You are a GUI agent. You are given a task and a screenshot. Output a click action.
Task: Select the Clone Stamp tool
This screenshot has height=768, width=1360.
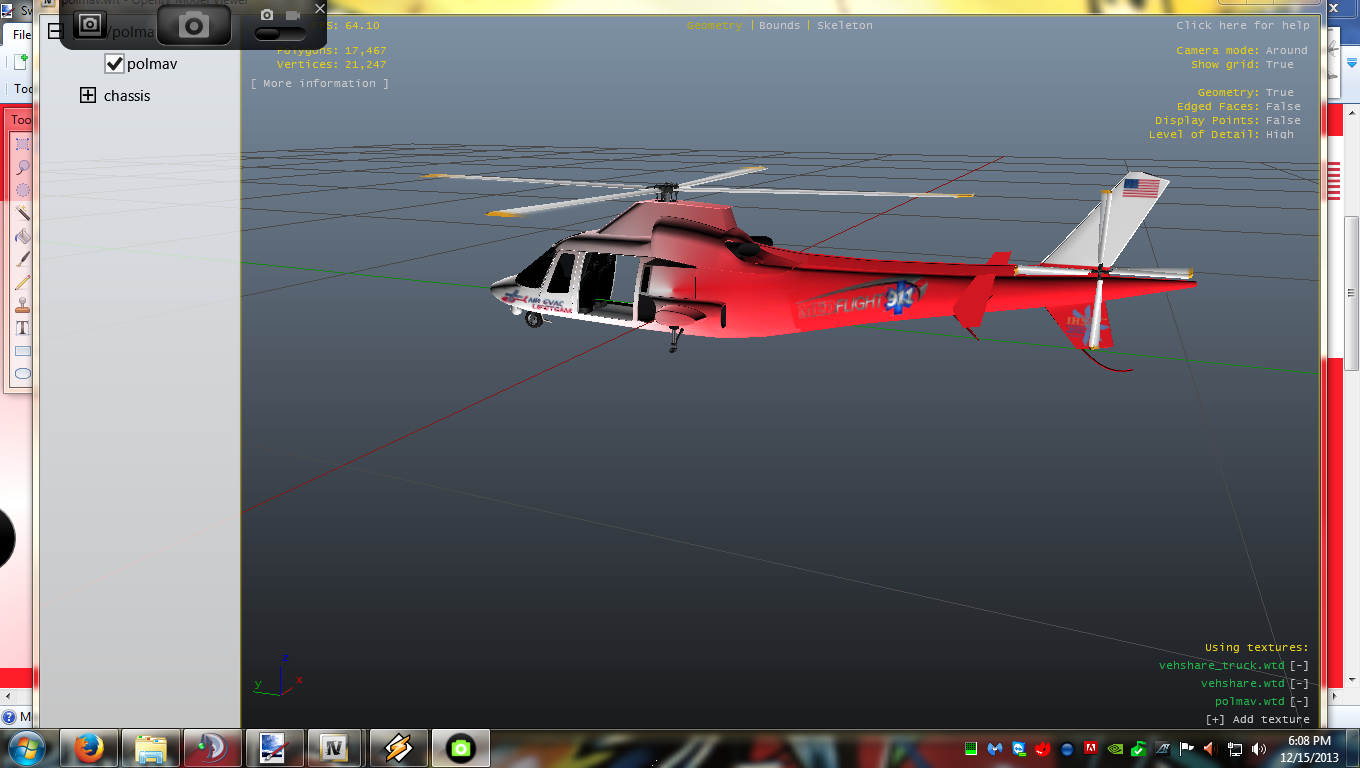[x=22, y=305]
